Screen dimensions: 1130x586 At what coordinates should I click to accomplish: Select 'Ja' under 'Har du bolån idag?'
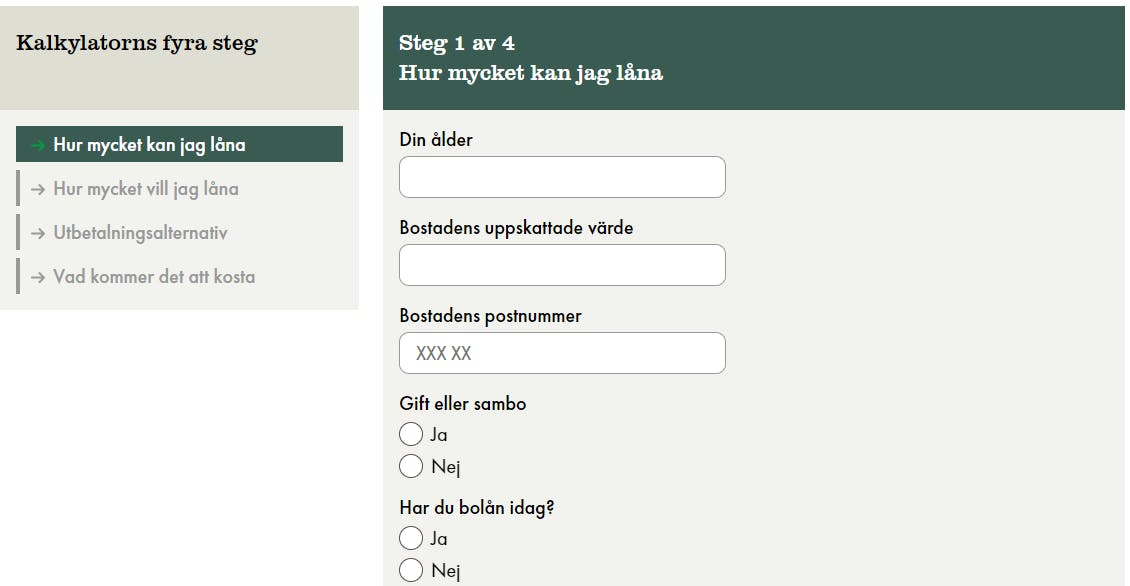click(x=411, y=538)
